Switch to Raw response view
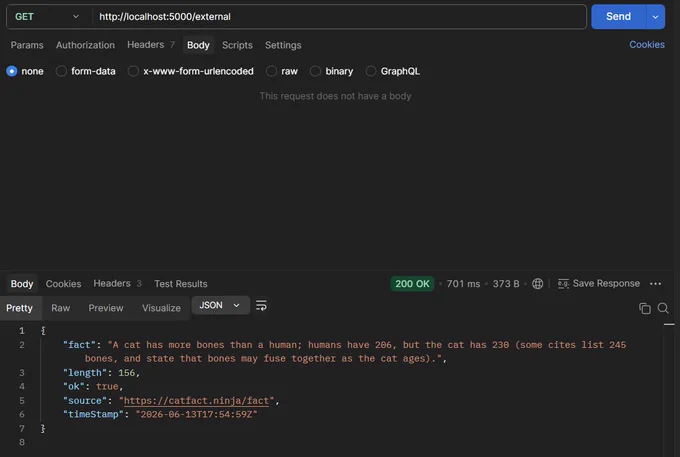 tap(61, 308)
